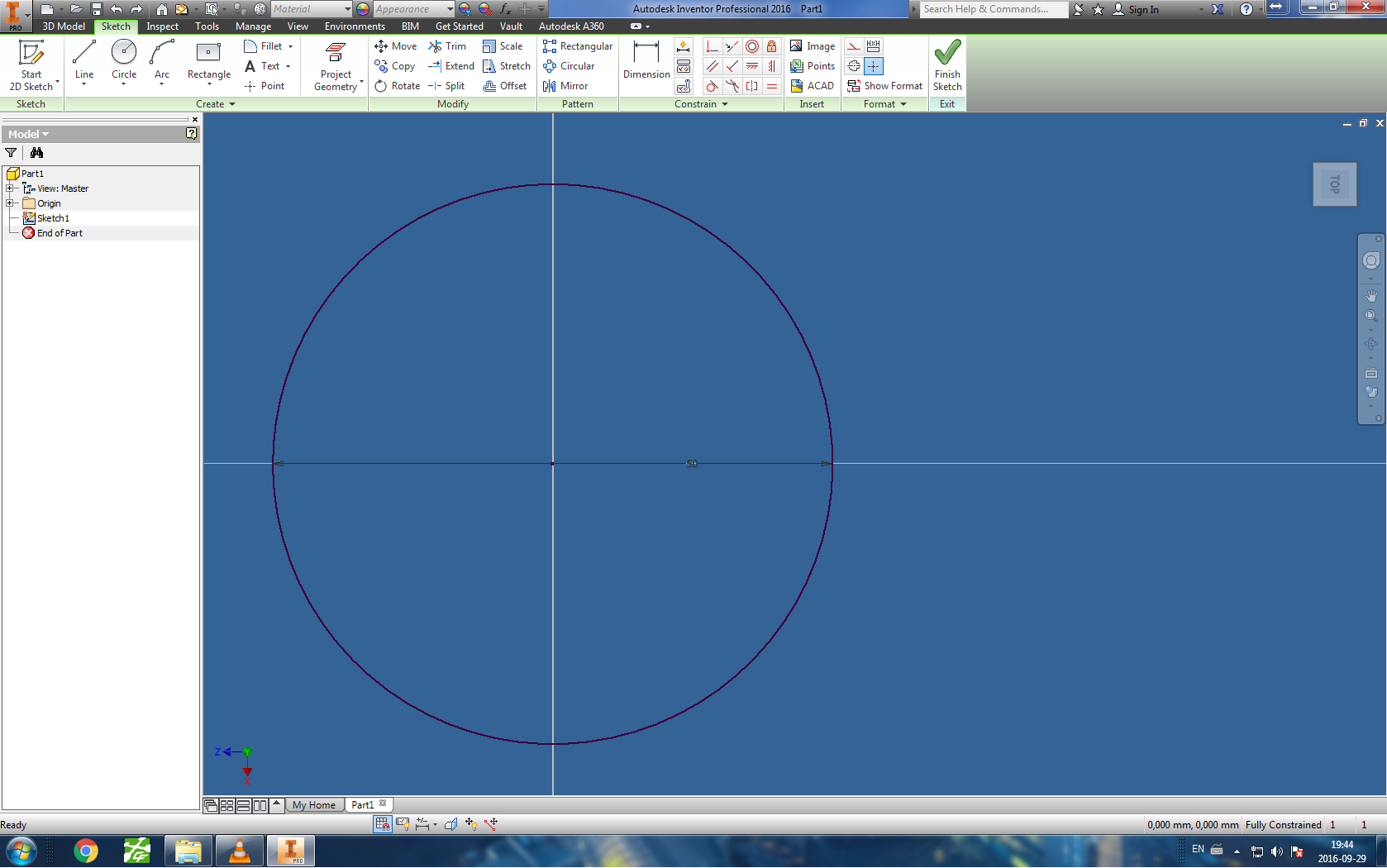Image resolution: width=1387 pixels, height=868 pixels.
Task: Click the Mirror pattern tool
Action: [565, 86]
